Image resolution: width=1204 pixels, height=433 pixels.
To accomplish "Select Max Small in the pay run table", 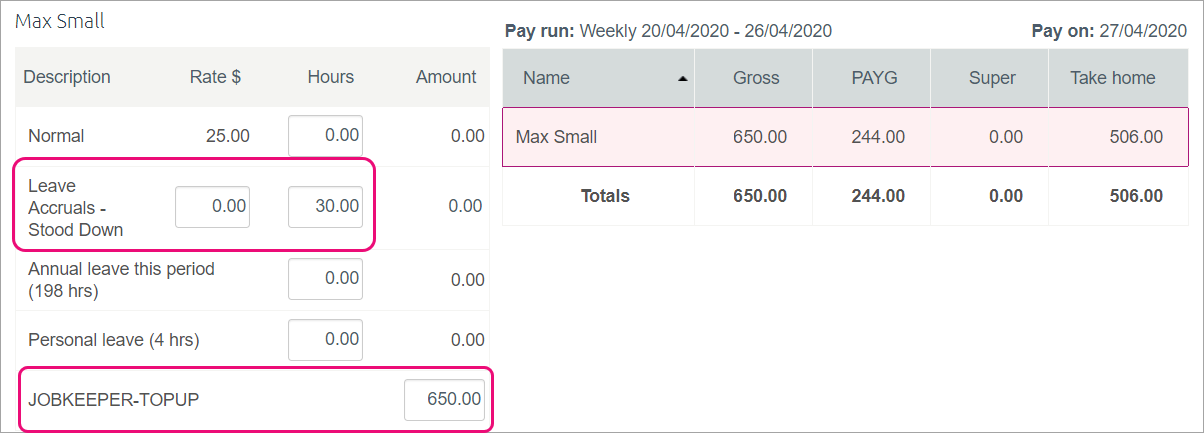I will tap(556, 137).
